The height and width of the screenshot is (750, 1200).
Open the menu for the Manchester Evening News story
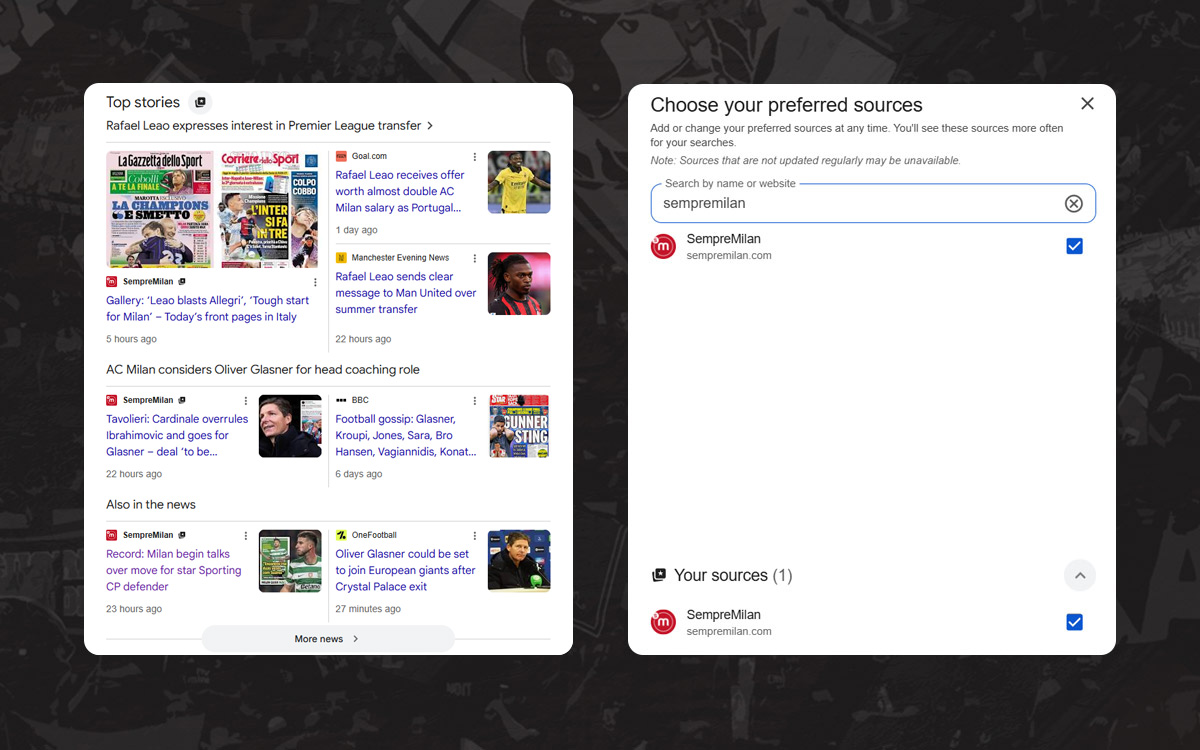474,258
